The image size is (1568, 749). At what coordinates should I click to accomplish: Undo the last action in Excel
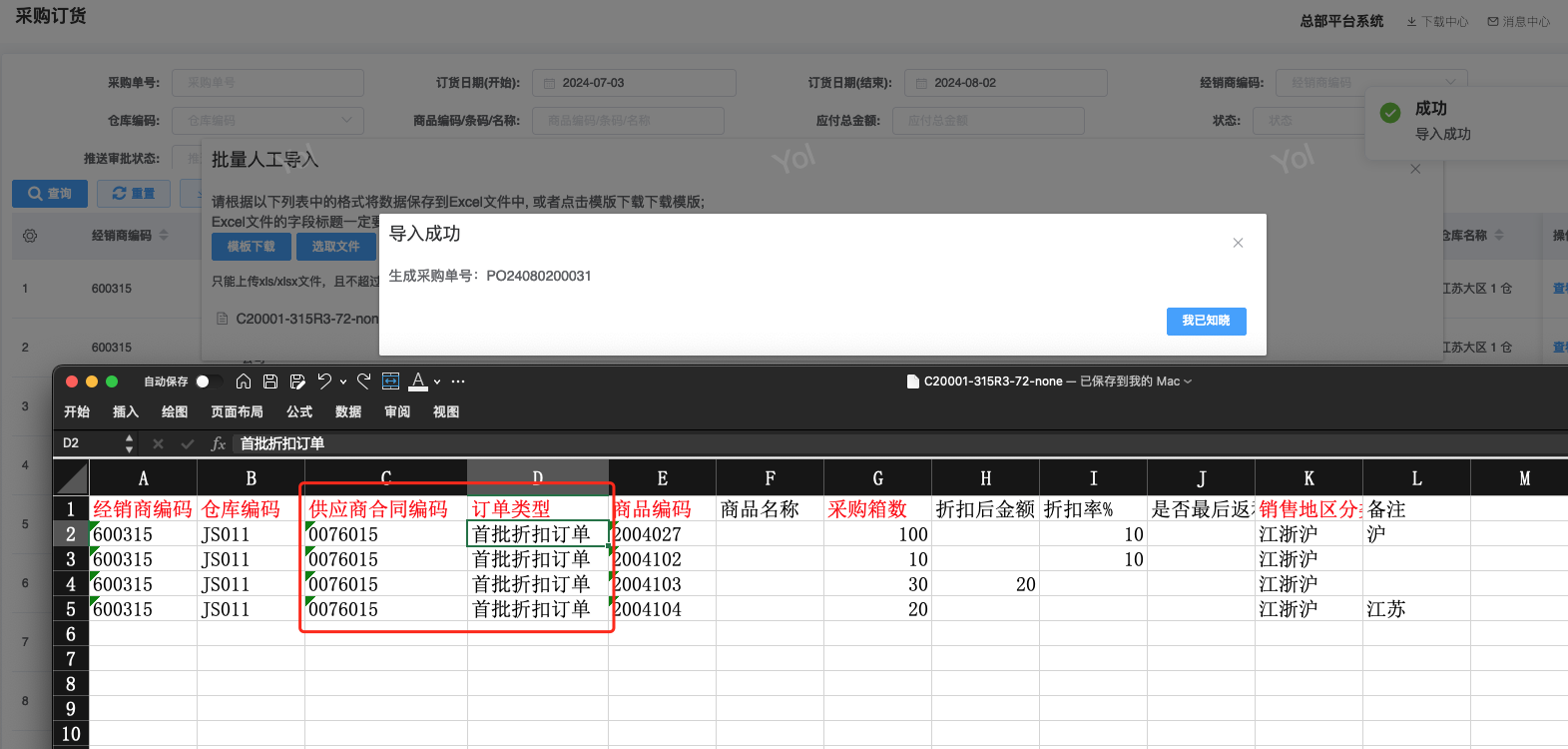click(324, 381)
